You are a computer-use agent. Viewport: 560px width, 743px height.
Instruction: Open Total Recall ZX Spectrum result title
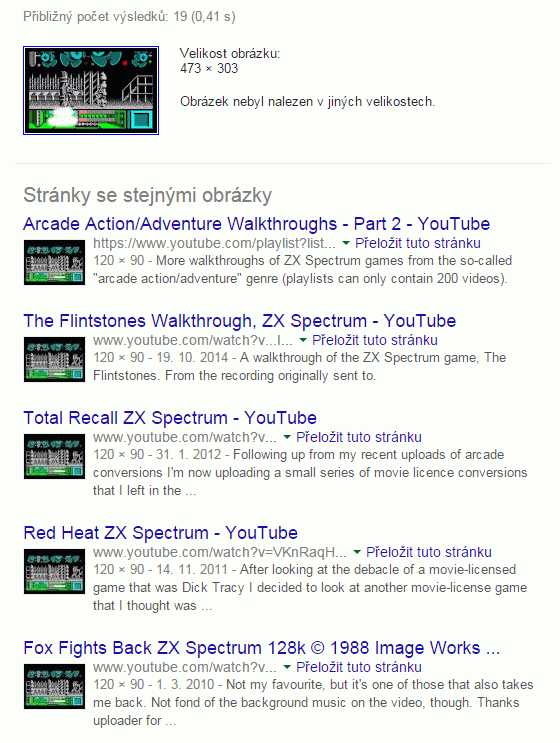pyautogui.click(x=170, y=418)
